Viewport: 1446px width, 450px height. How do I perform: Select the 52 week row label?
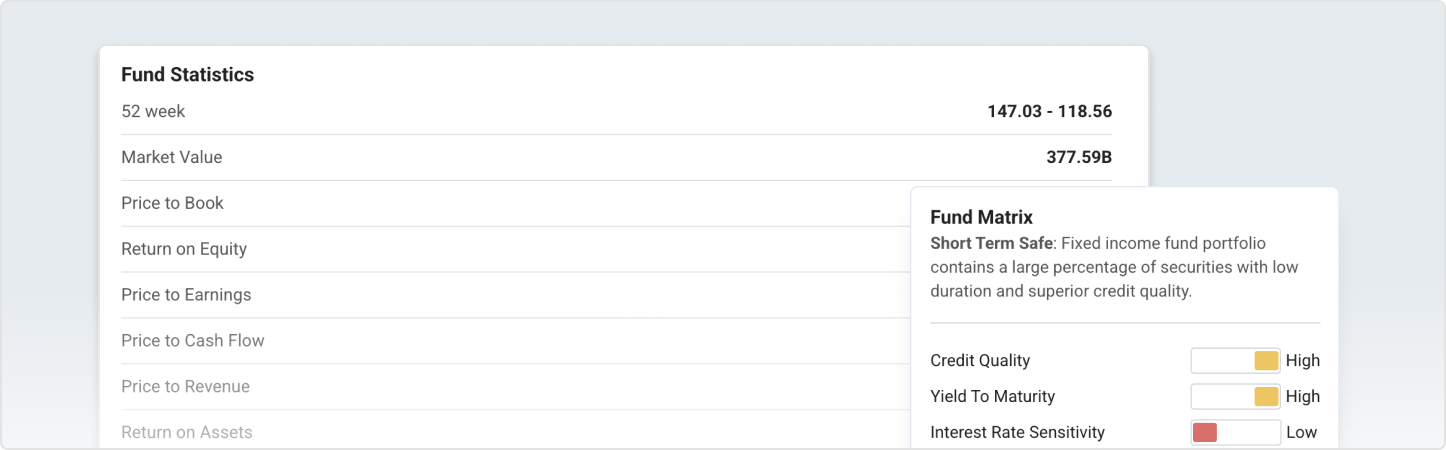tap(153, 112)
